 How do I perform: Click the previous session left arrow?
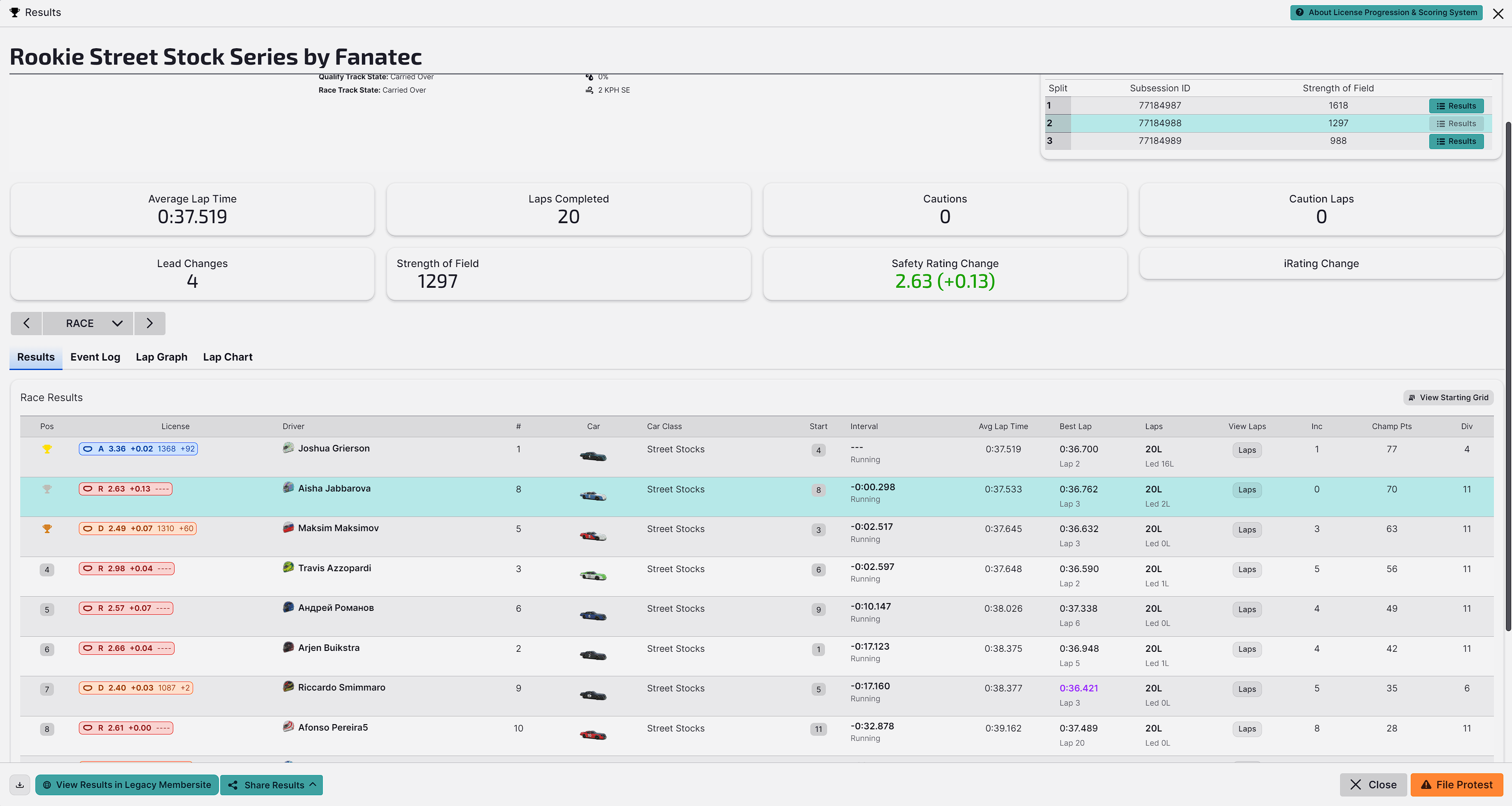click(26, 323)
